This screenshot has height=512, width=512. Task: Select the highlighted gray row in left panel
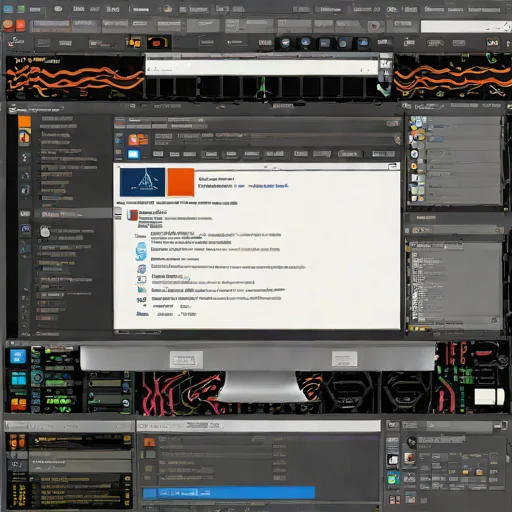[73, 214]
